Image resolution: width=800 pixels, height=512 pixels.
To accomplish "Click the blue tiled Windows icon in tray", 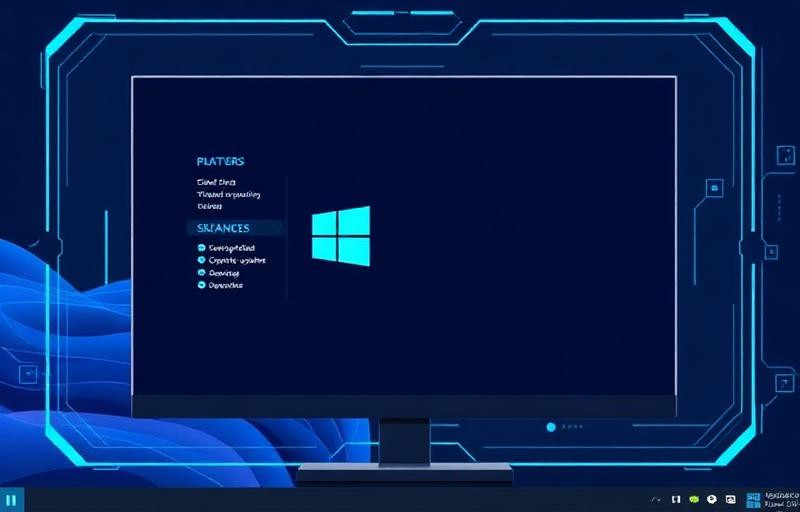I will (x=753, y=500).
